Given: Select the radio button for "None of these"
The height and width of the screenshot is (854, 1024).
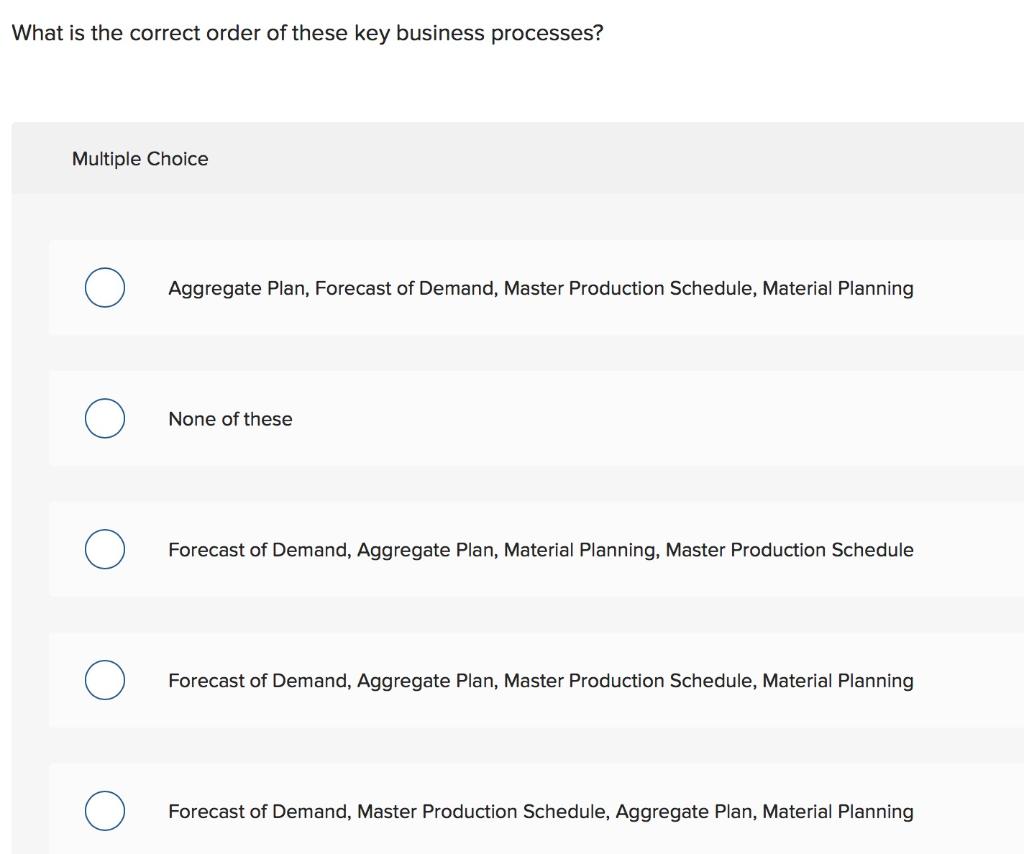Looking at the screenshot, I should [104, 418].
